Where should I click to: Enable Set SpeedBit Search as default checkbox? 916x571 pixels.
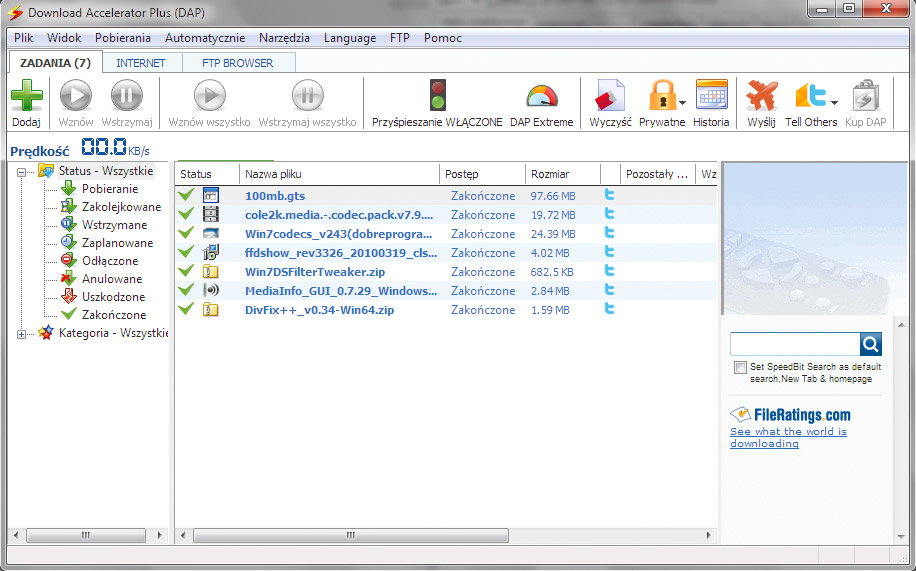click(x=739, y=368)
